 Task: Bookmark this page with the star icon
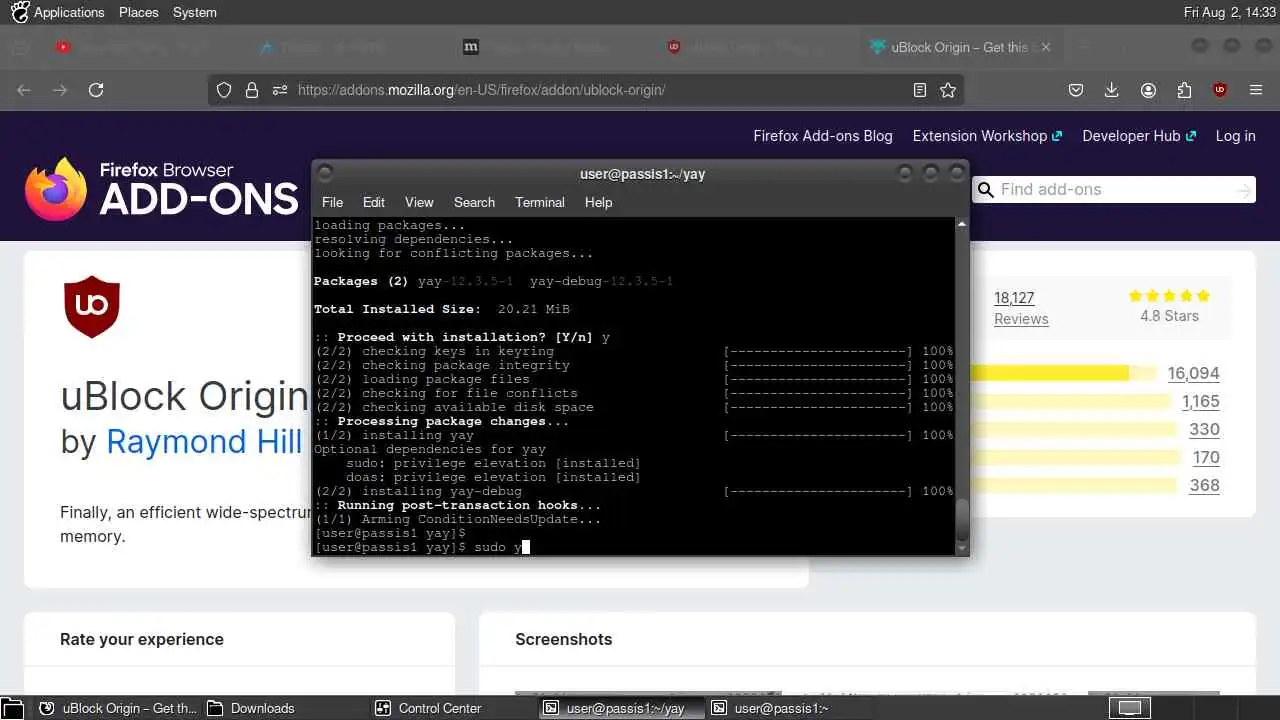948,90
